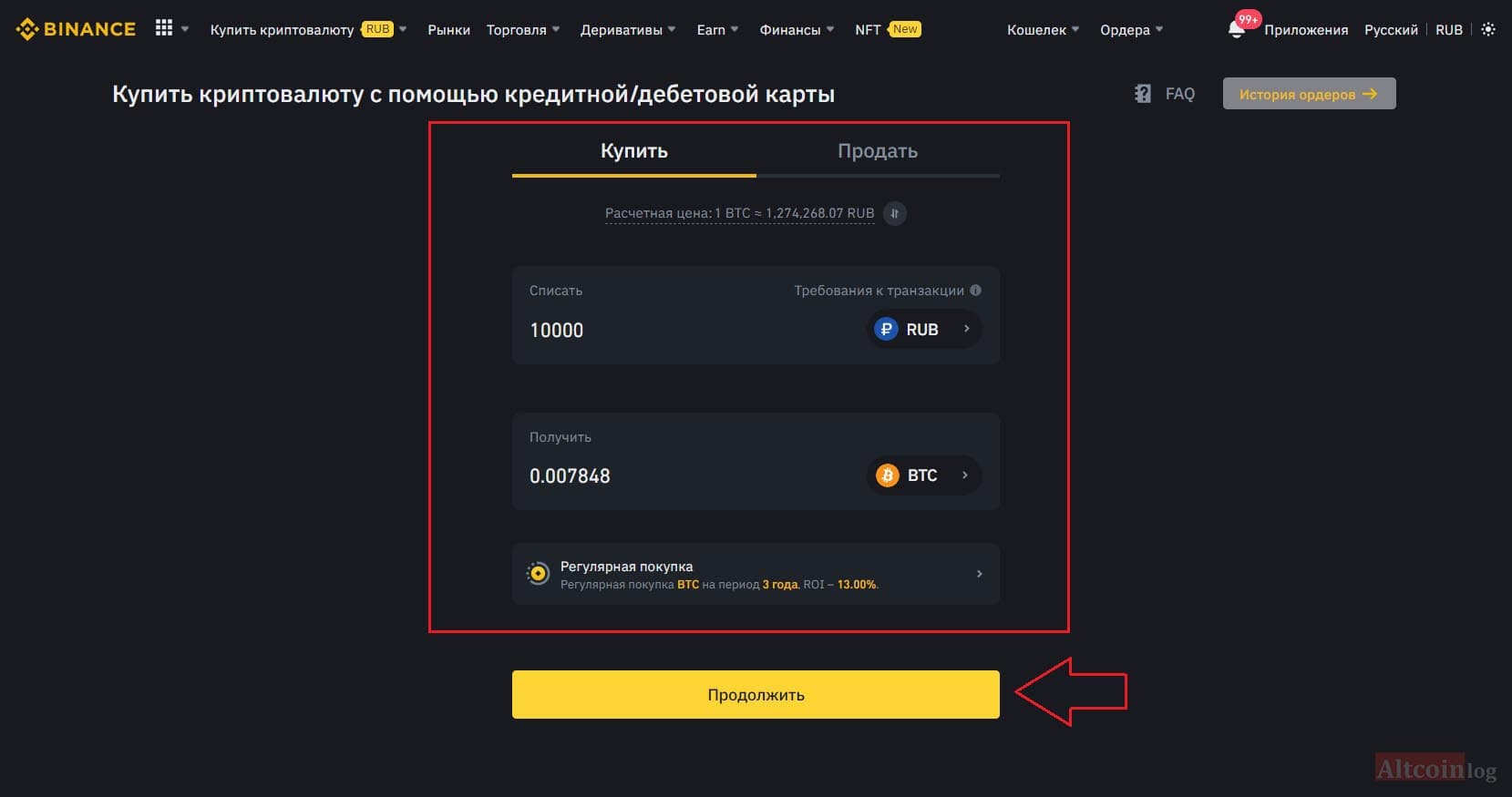Open notifications bell icon
Viewport: 1512px width, 797px height.
(x=1237, y=29)
